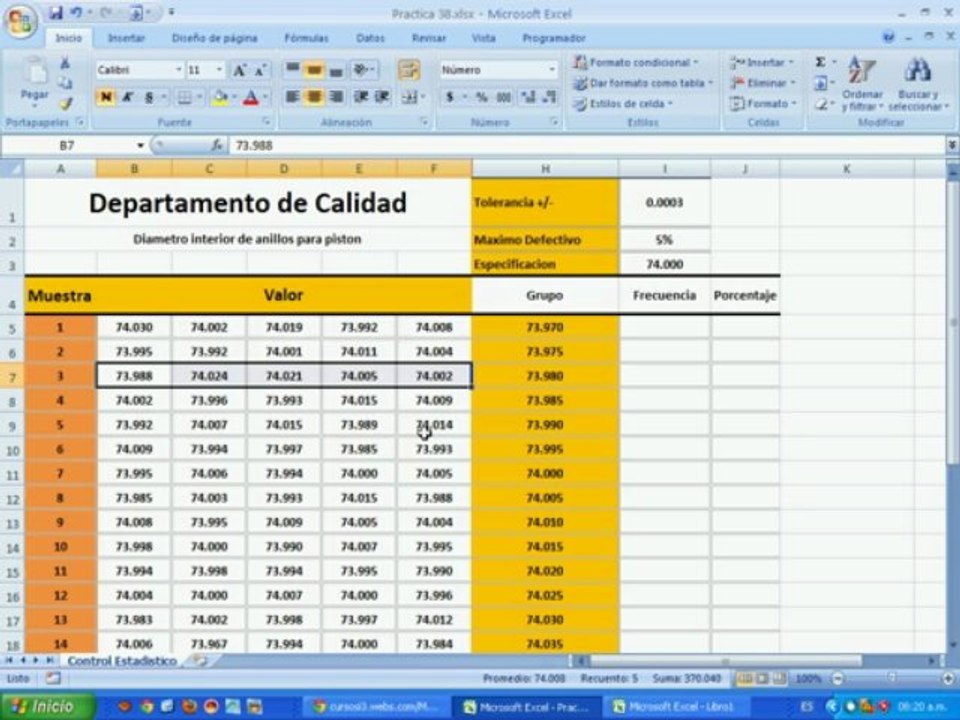Apply thousands separator style (000)
The image size is (960, 720).
coord(504,97)
